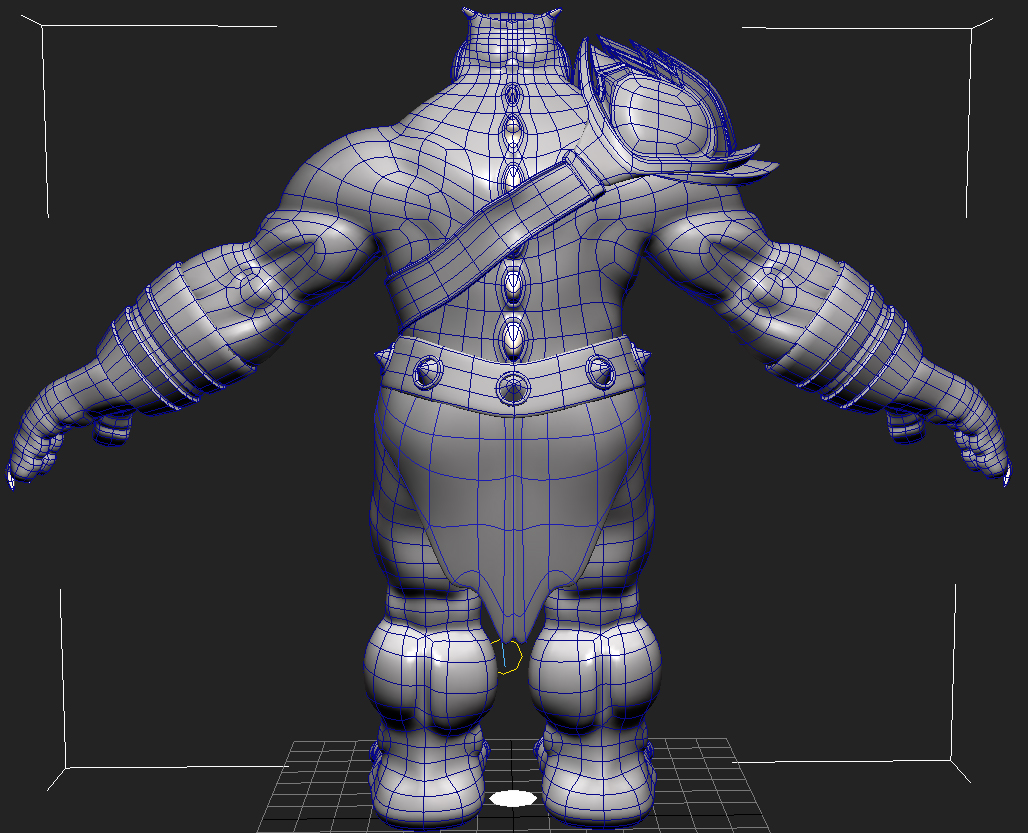The width and height of the screenshot is (1028, 833).
Task: Click the center ring buckle on the belt
Action: pyautogui.click(x=513, y=387)
